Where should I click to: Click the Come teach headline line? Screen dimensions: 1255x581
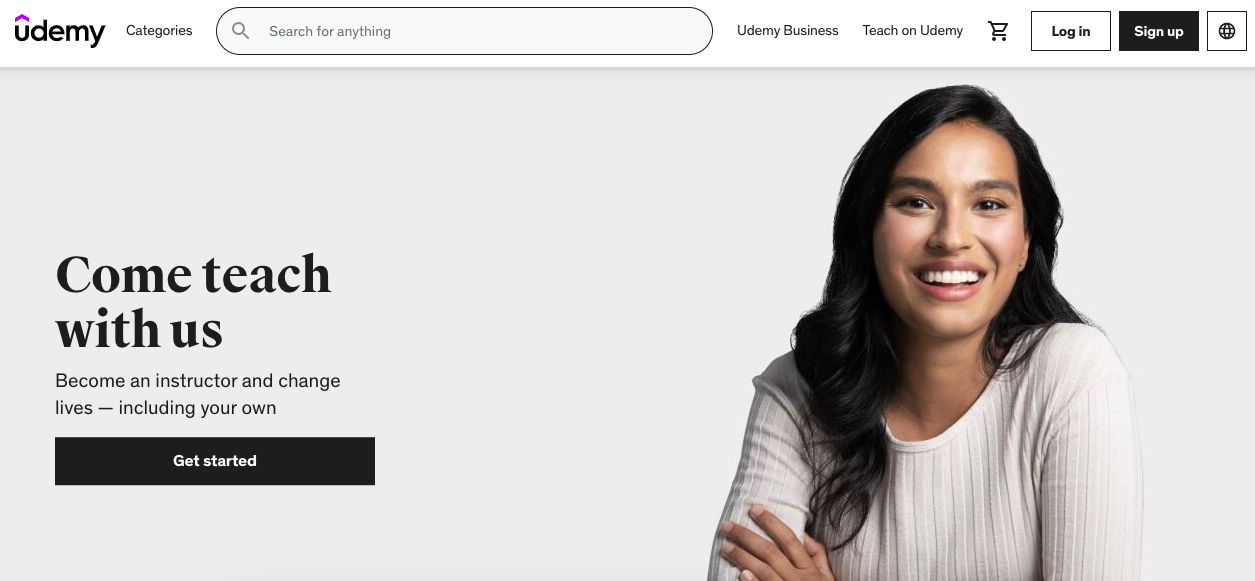click(x=193, y=274)
